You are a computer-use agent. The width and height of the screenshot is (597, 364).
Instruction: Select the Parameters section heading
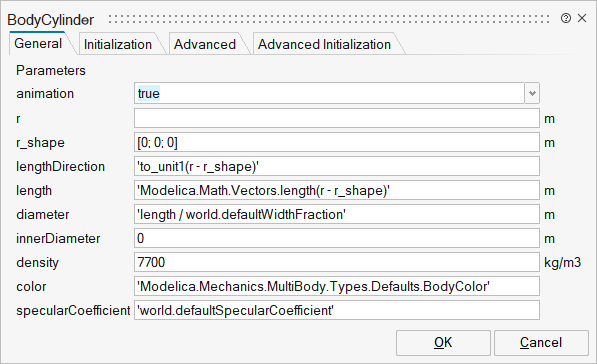(x=51, y=70)
